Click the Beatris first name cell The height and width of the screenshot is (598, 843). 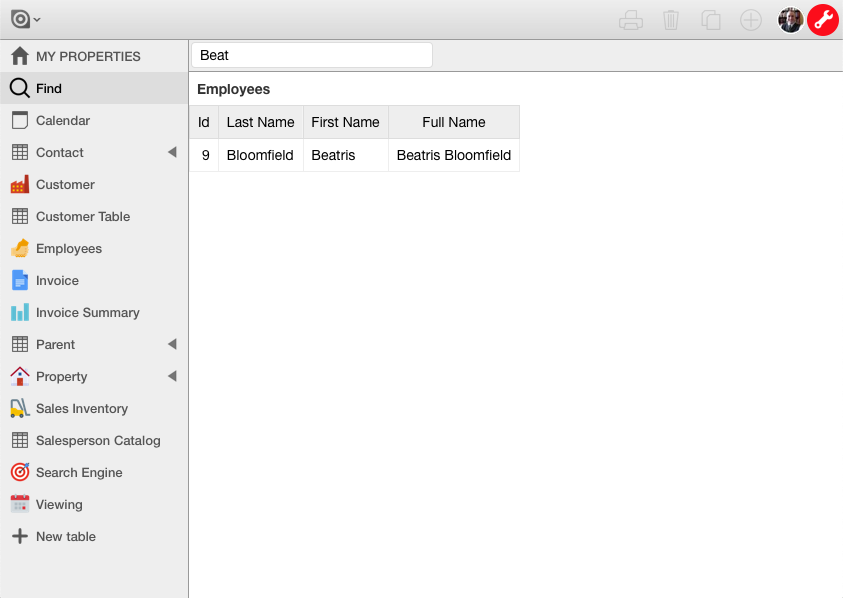pyautogui.click(x=346, y=155)
